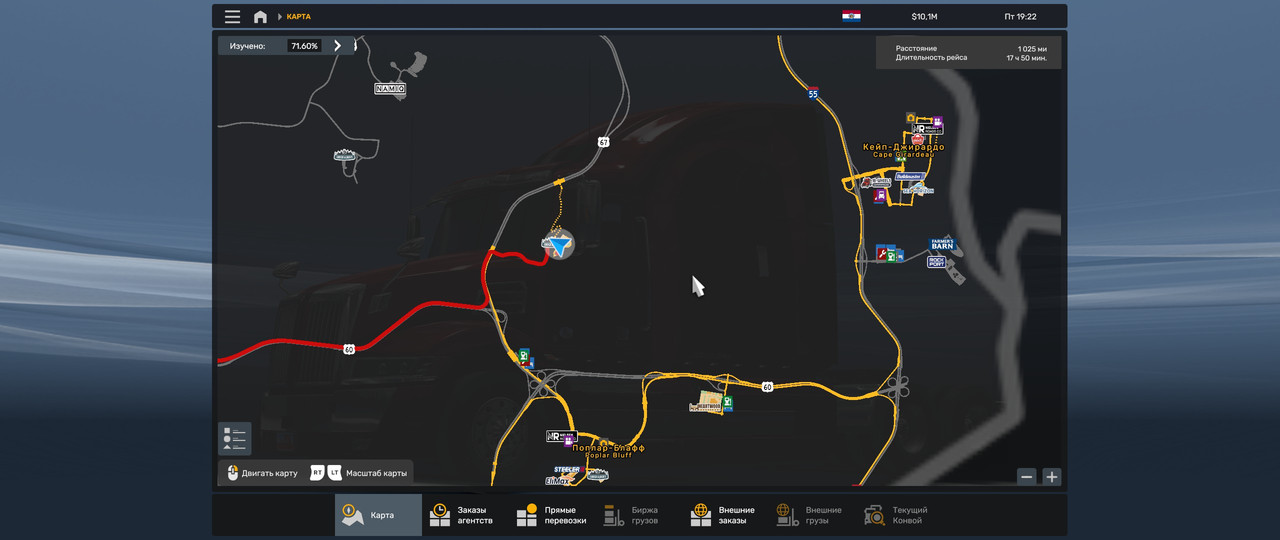
Task: Click the Масштаб карты control hint
Action: (x=358, y=473)
